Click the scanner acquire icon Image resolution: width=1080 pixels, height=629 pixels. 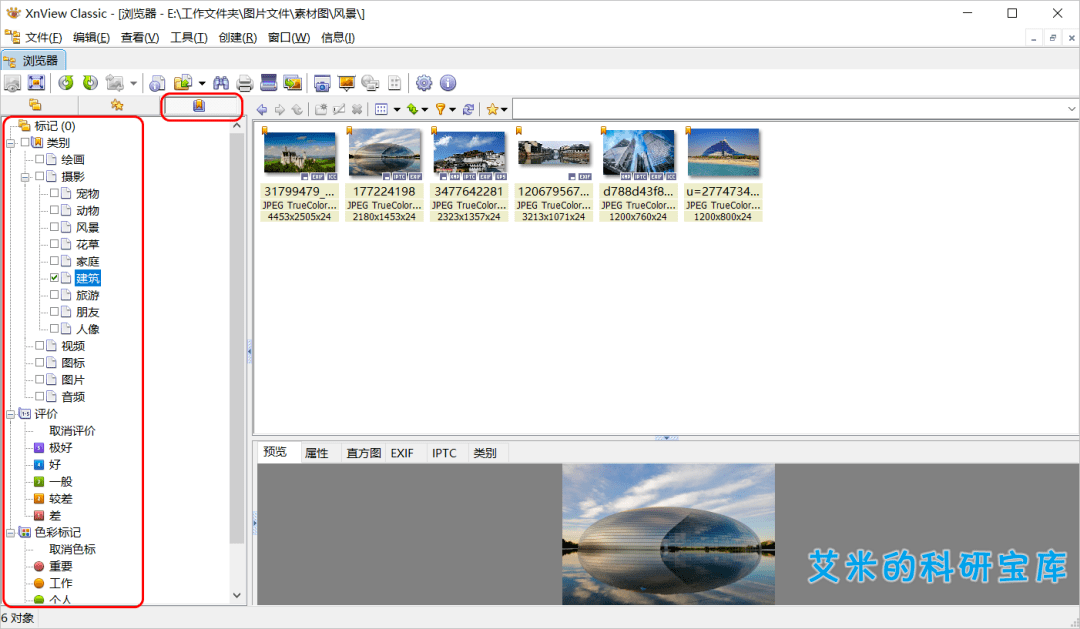tap(269, 82)
